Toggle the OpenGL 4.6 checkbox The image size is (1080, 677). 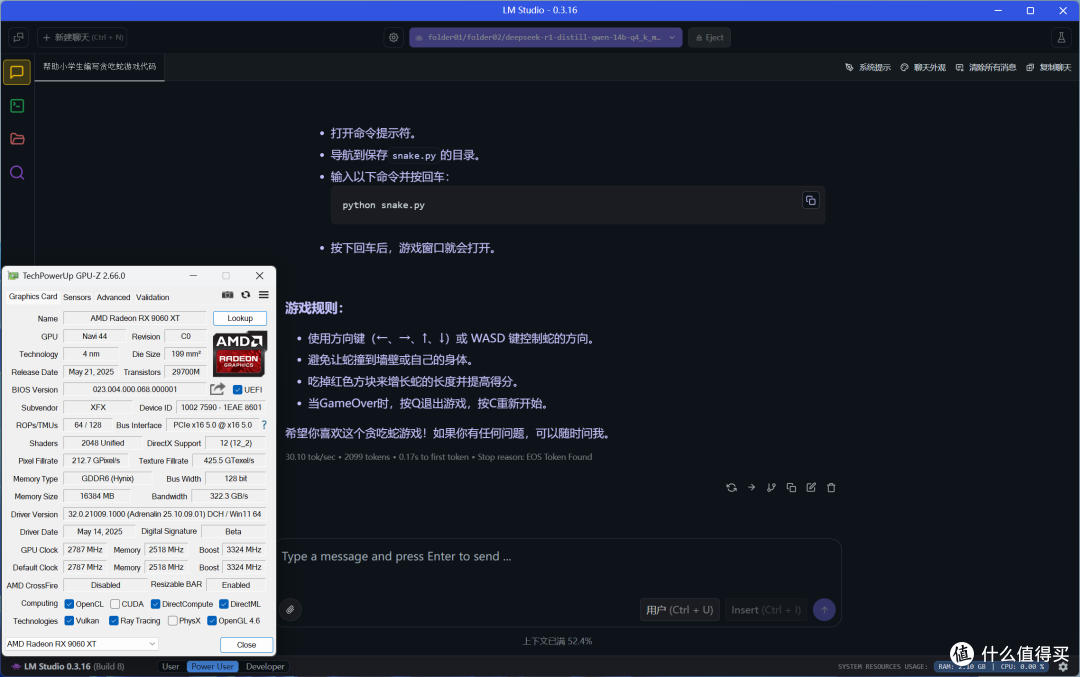(x=212, y=621)
